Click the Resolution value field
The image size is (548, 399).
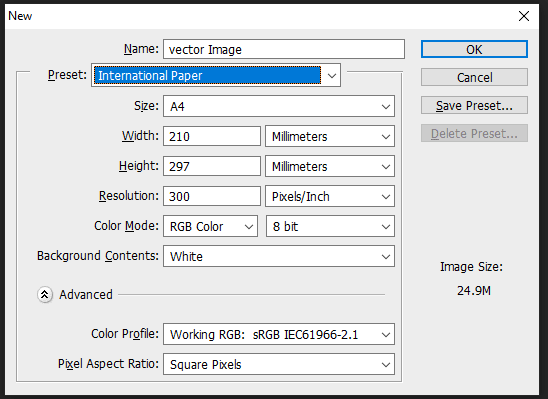click(x=212, y=196)
